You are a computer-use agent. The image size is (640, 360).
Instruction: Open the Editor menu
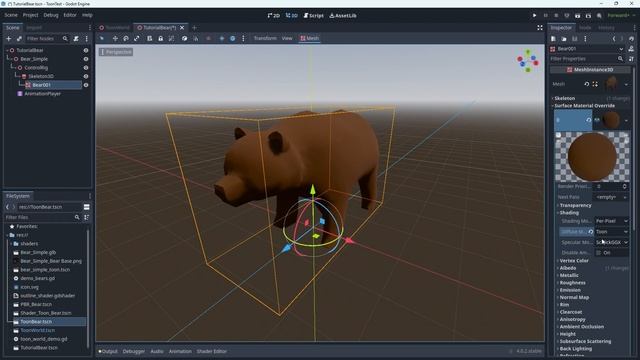(70, 15)
